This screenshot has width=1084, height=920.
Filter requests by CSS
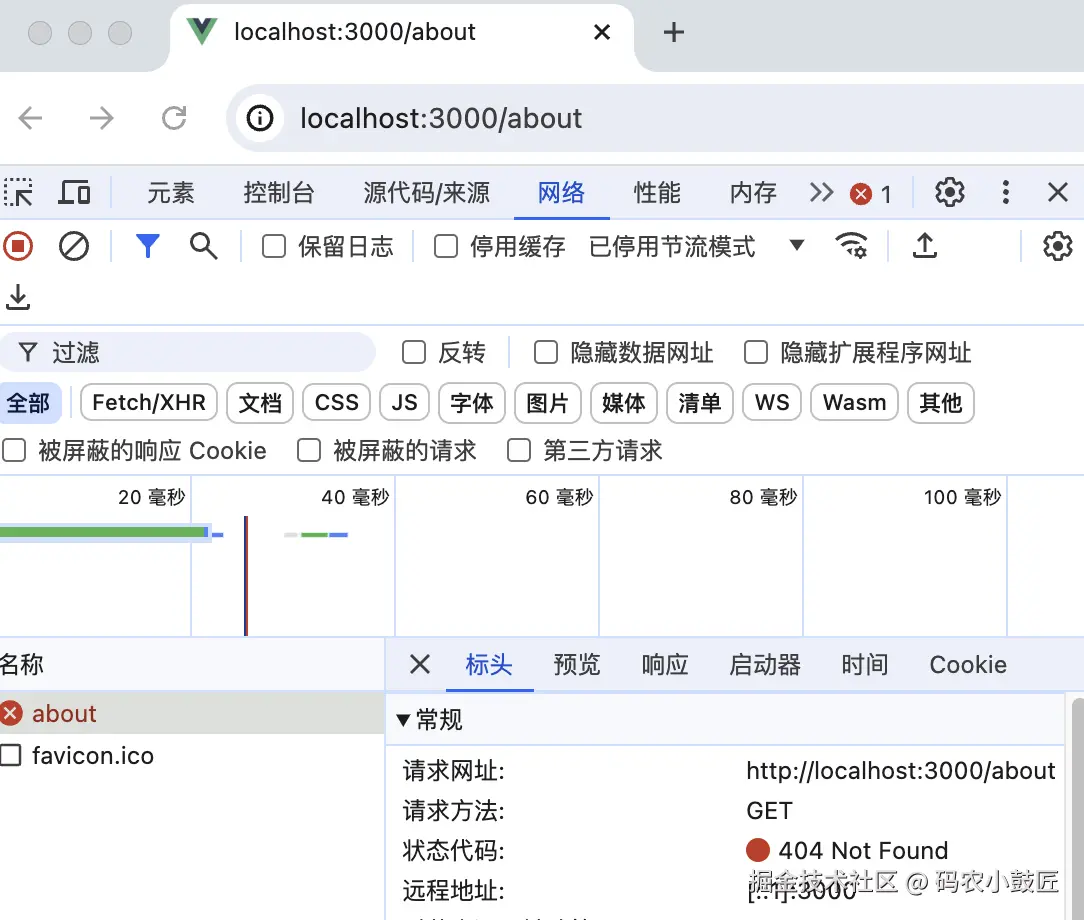337,402
